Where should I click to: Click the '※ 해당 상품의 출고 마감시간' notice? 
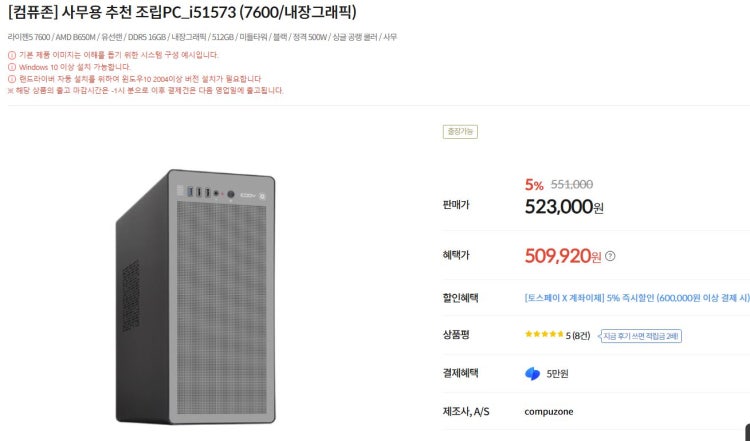point(145,90)
